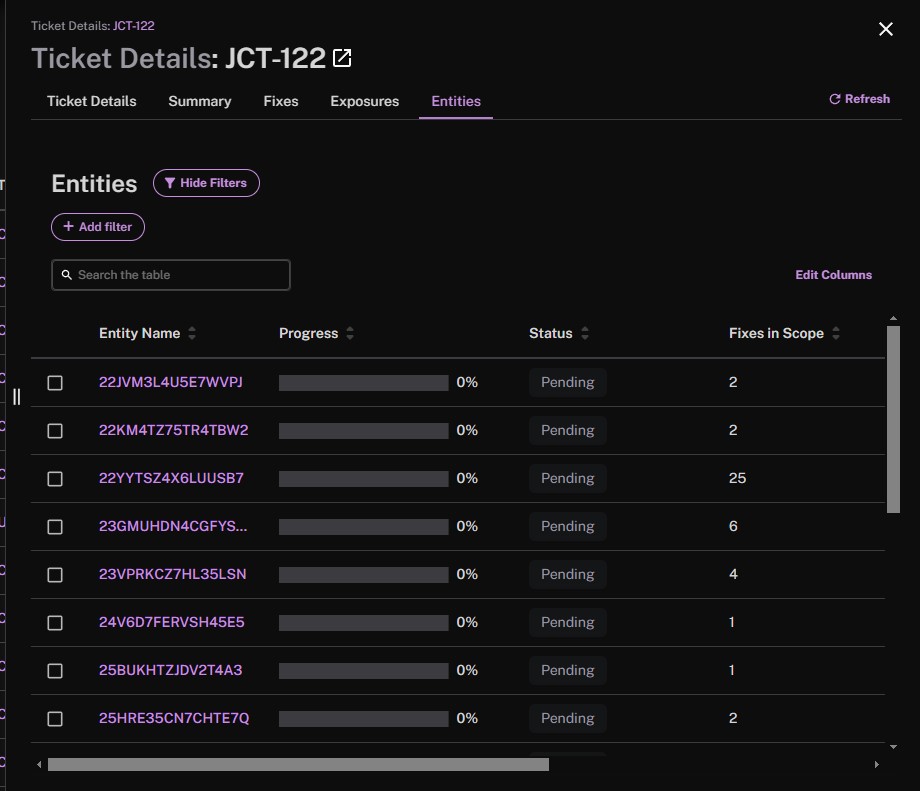Screen dimensions: 920x791
Task: Check the box for 22KM4TZ75TR4TBW2
Action: [x=55, y=431]
